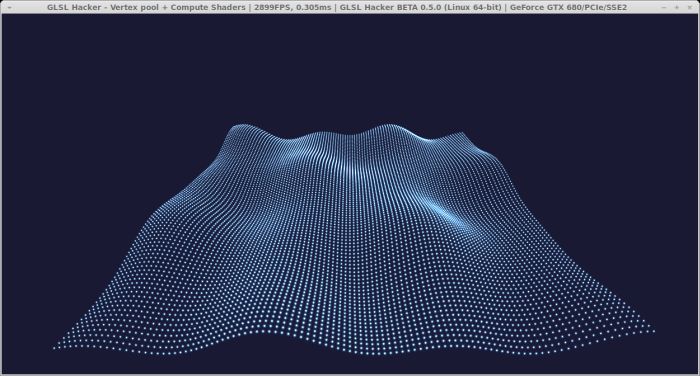Click the left peak of the wave mesh
This screenshot has height=376, width=700.
(242, 127)
